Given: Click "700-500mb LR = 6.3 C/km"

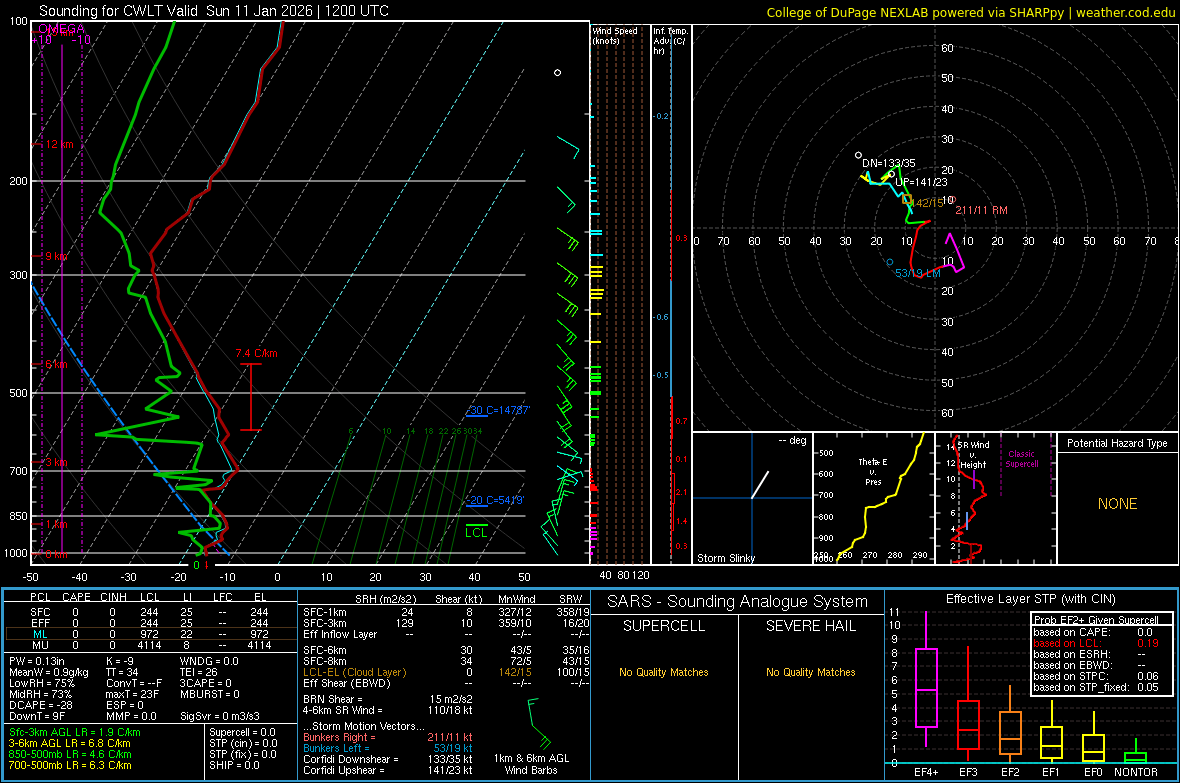Looking at the screenshot, I should (70, 766).
